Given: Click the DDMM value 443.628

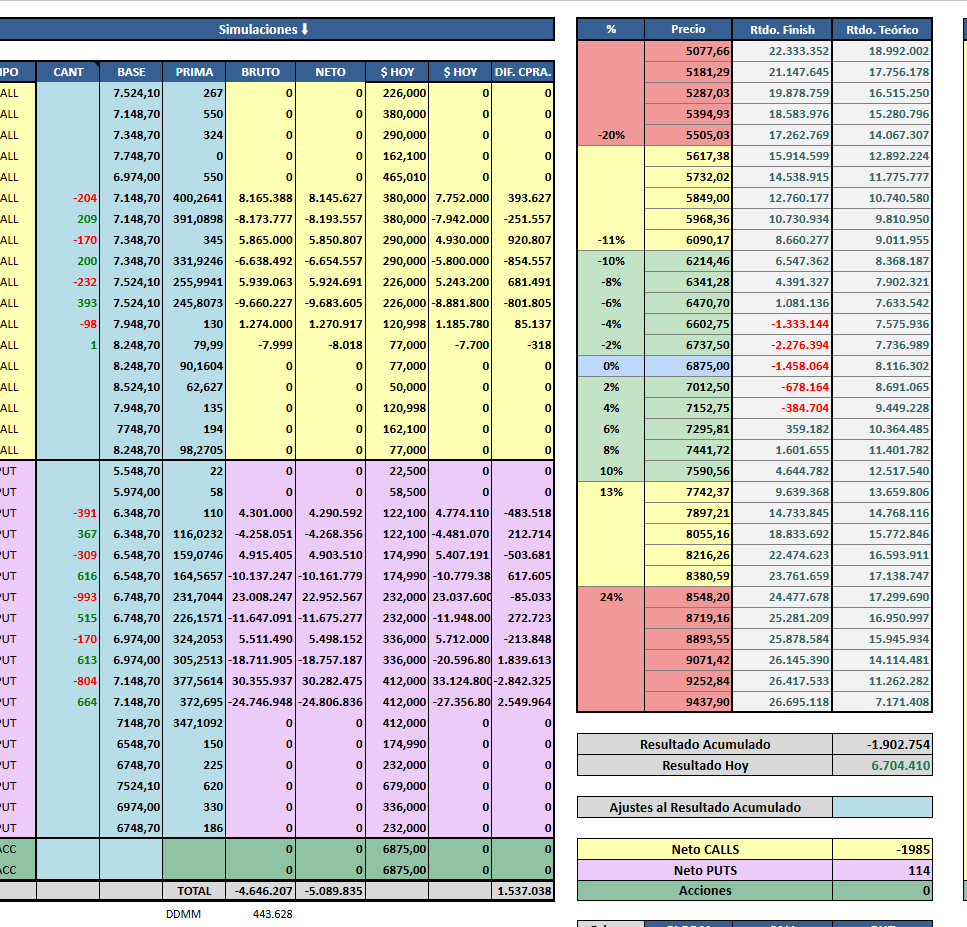Looking at the screenshot, I should (272, 914).
